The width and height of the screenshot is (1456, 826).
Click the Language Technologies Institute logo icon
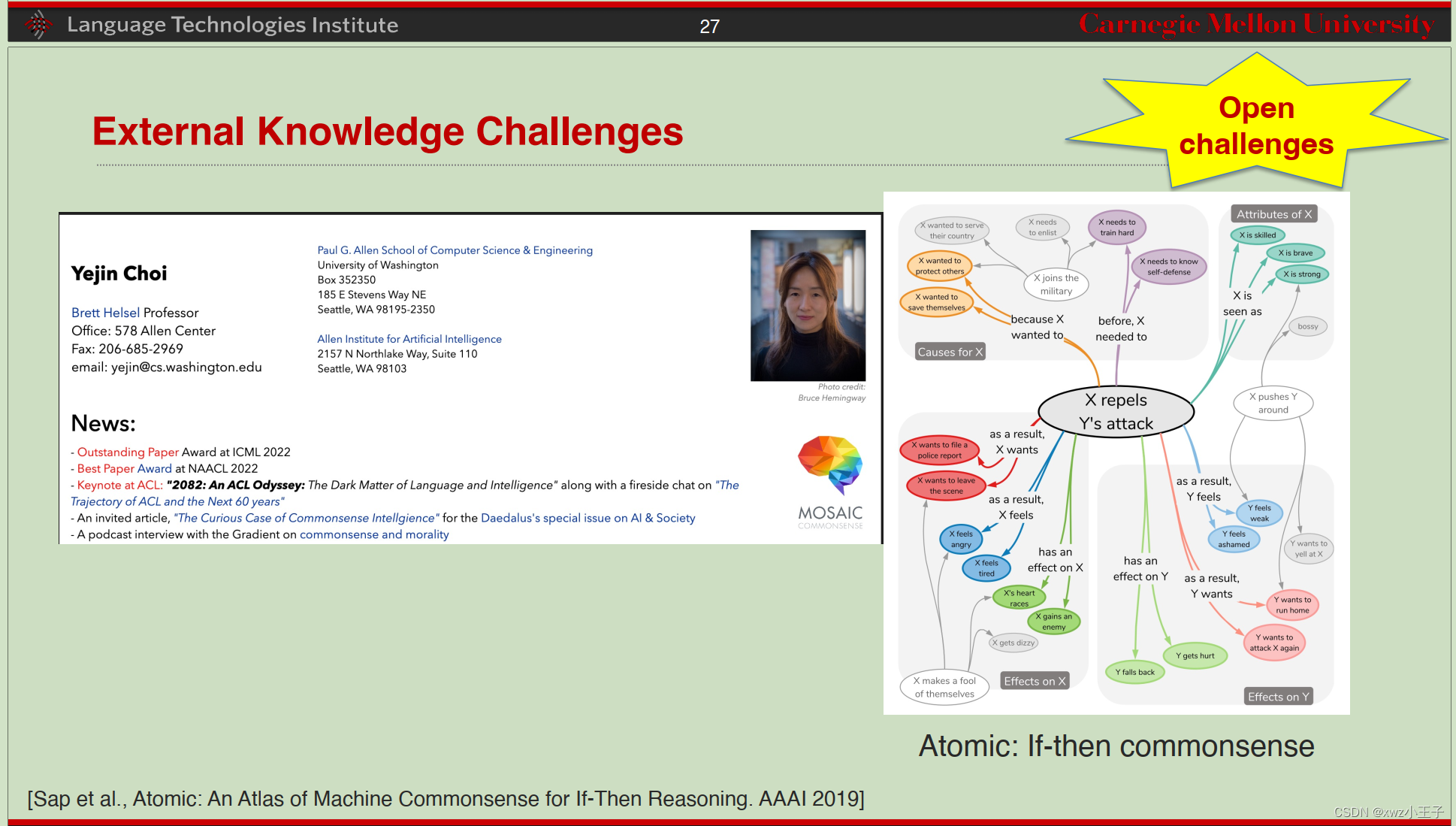click(x=39, y=25)
